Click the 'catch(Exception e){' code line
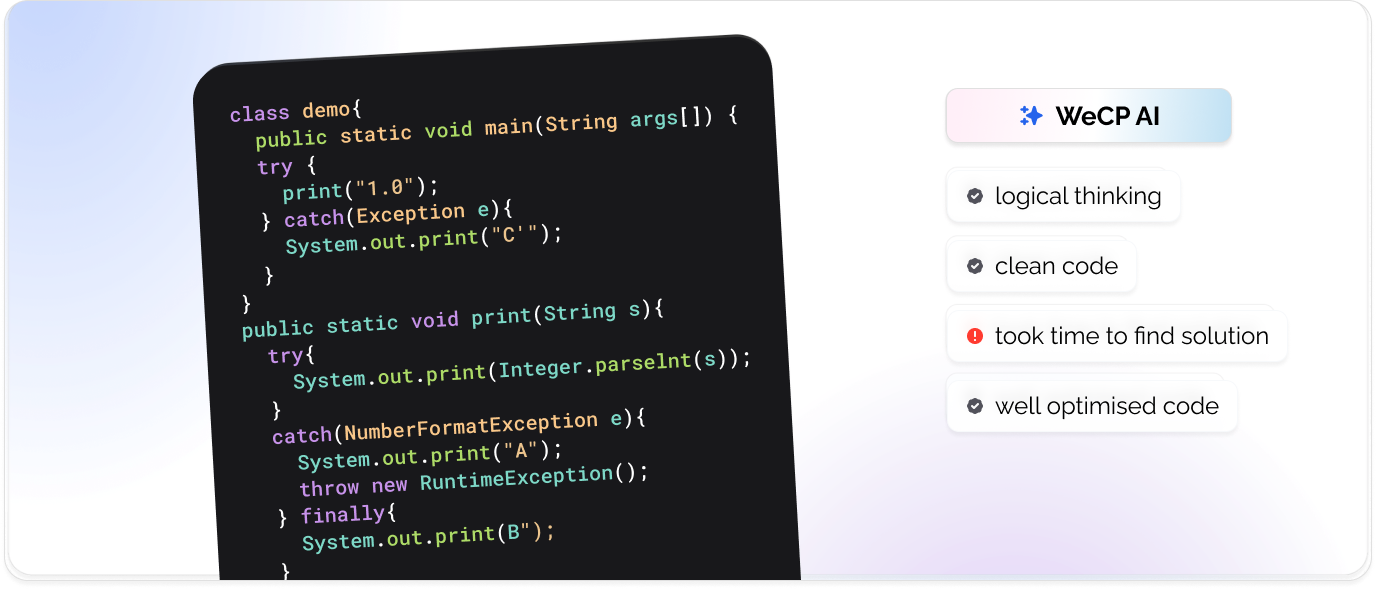The height and width of the screenshot is (589, 1376). click(x=387, y=216)
